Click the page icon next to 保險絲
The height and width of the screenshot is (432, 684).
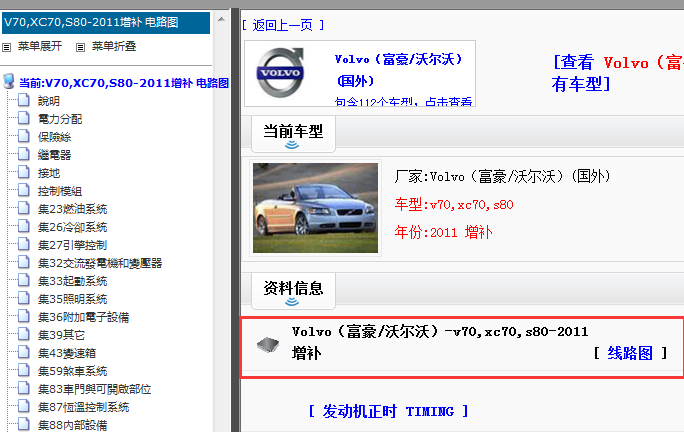[x=24, y=136]
